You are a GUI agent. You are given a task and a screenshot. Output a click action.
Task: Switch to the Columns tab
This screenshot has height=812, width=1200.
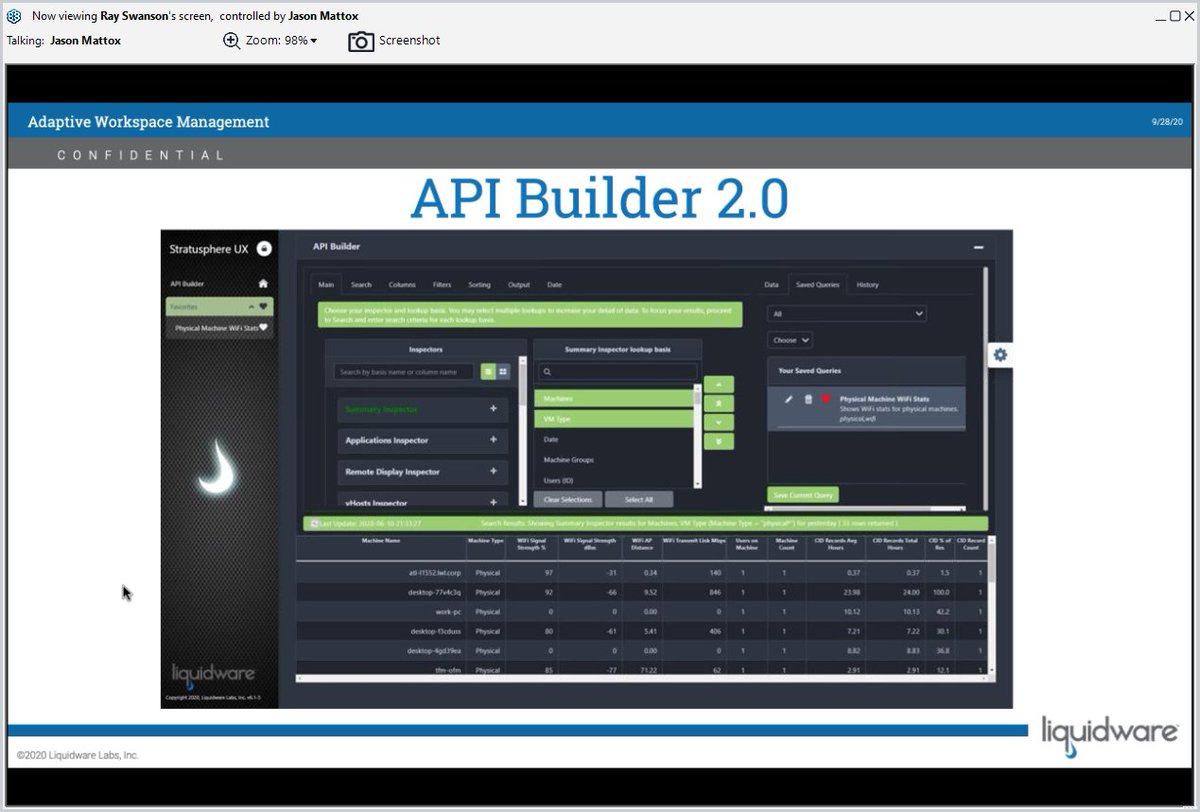402,285
